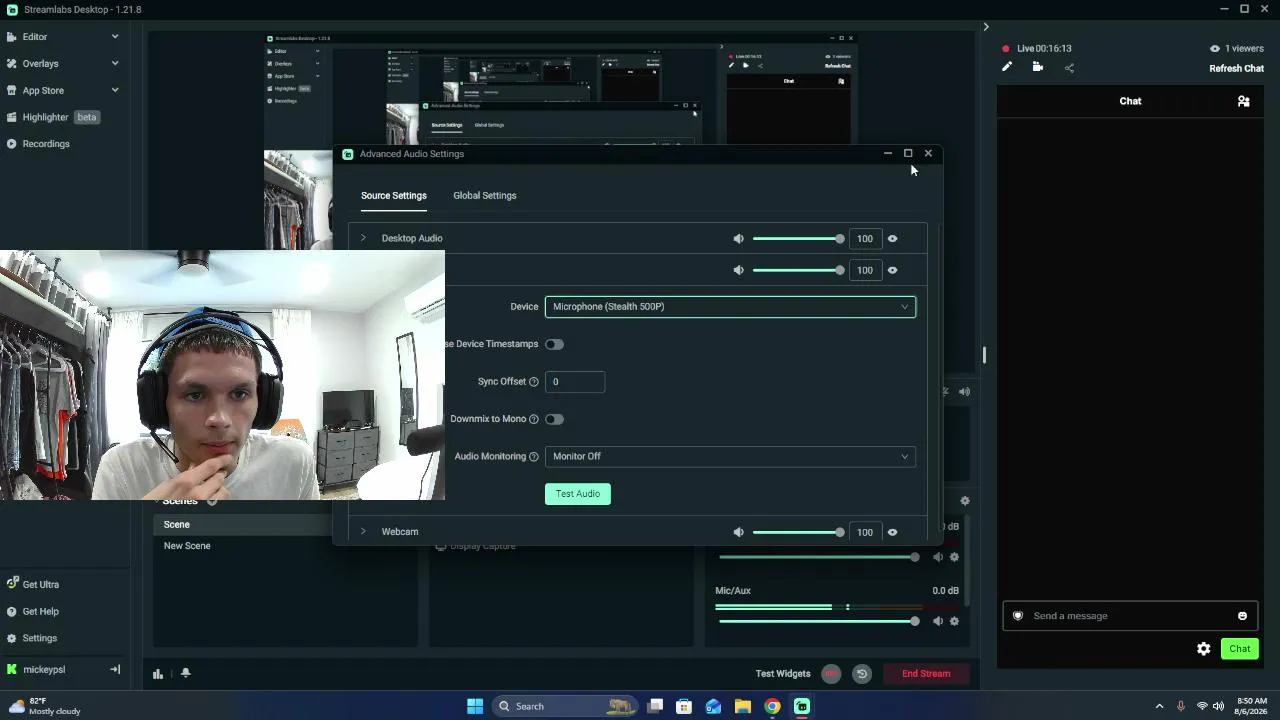Expand the Desktop Audio source row chevron

[363, 238]
